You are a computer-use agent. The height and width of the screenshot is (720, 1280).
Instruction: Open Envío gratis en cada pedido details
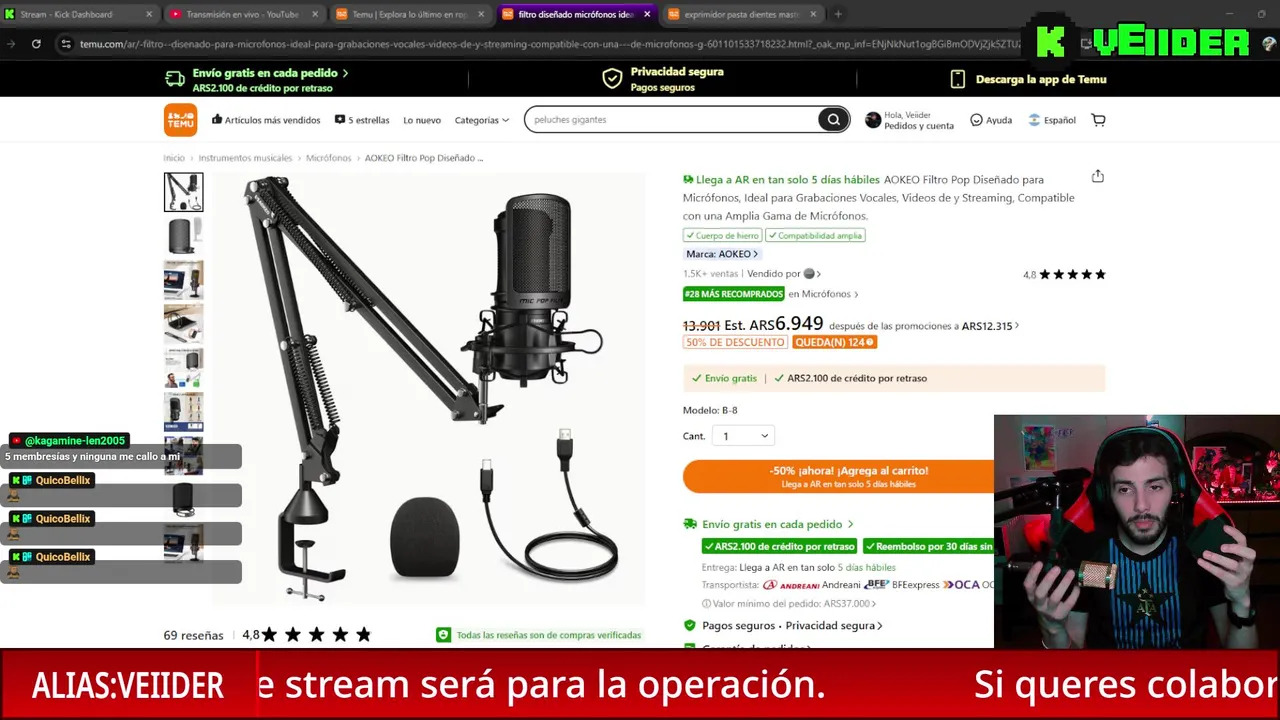[x=778, y=524]
